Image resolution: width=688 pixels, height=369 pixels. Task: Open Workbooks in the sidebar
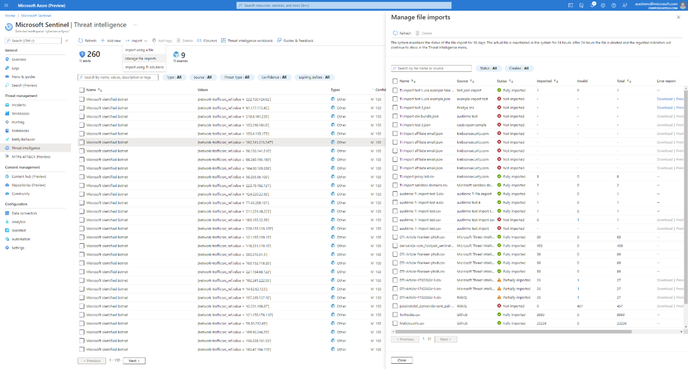click(20, 113)
